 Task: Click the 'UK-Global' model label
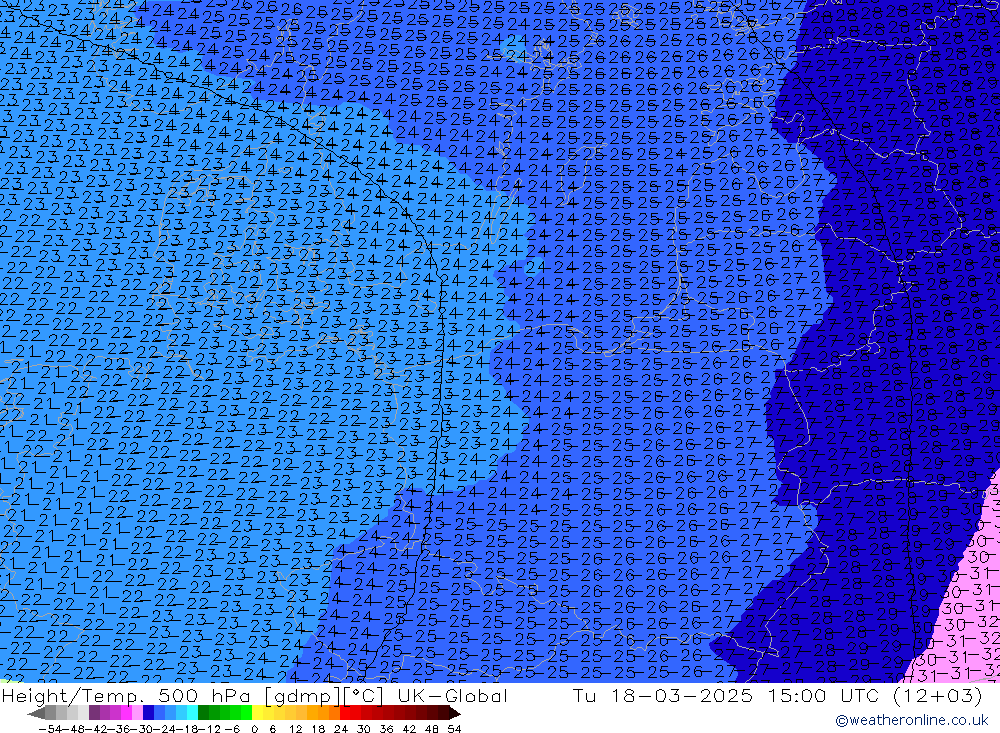point(452,695)
